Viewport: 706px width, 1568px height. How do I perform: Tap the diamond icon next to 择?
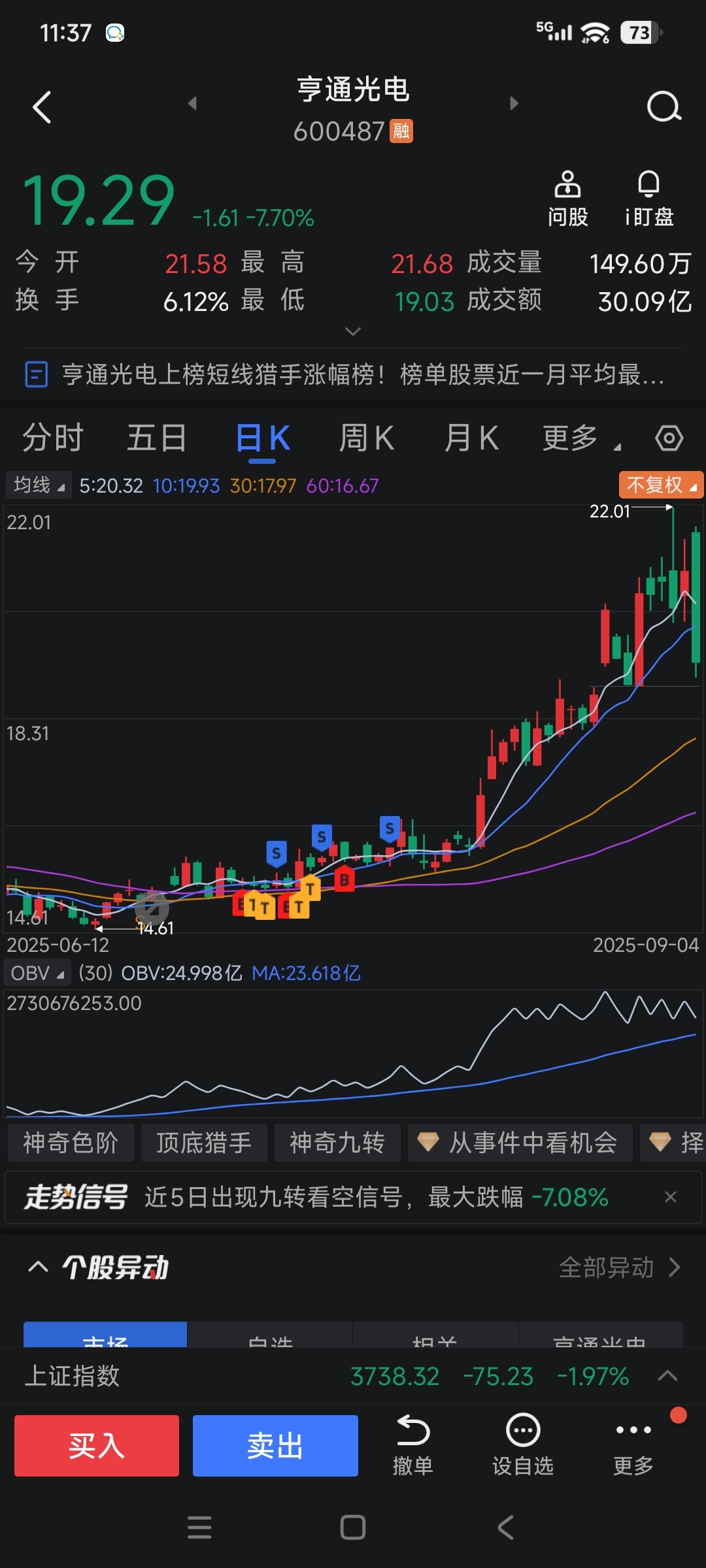(660, 1142)
